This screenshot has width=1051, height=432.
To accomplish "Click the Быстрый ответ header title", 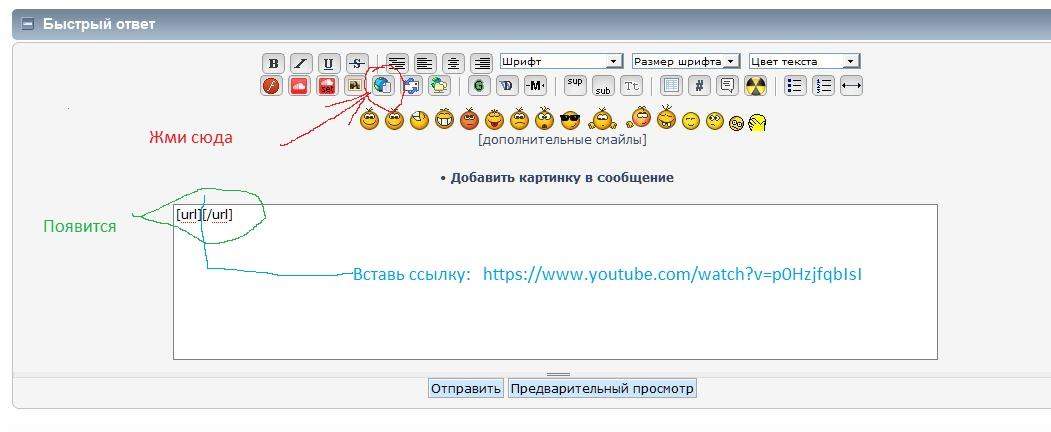I will (99, 25).
